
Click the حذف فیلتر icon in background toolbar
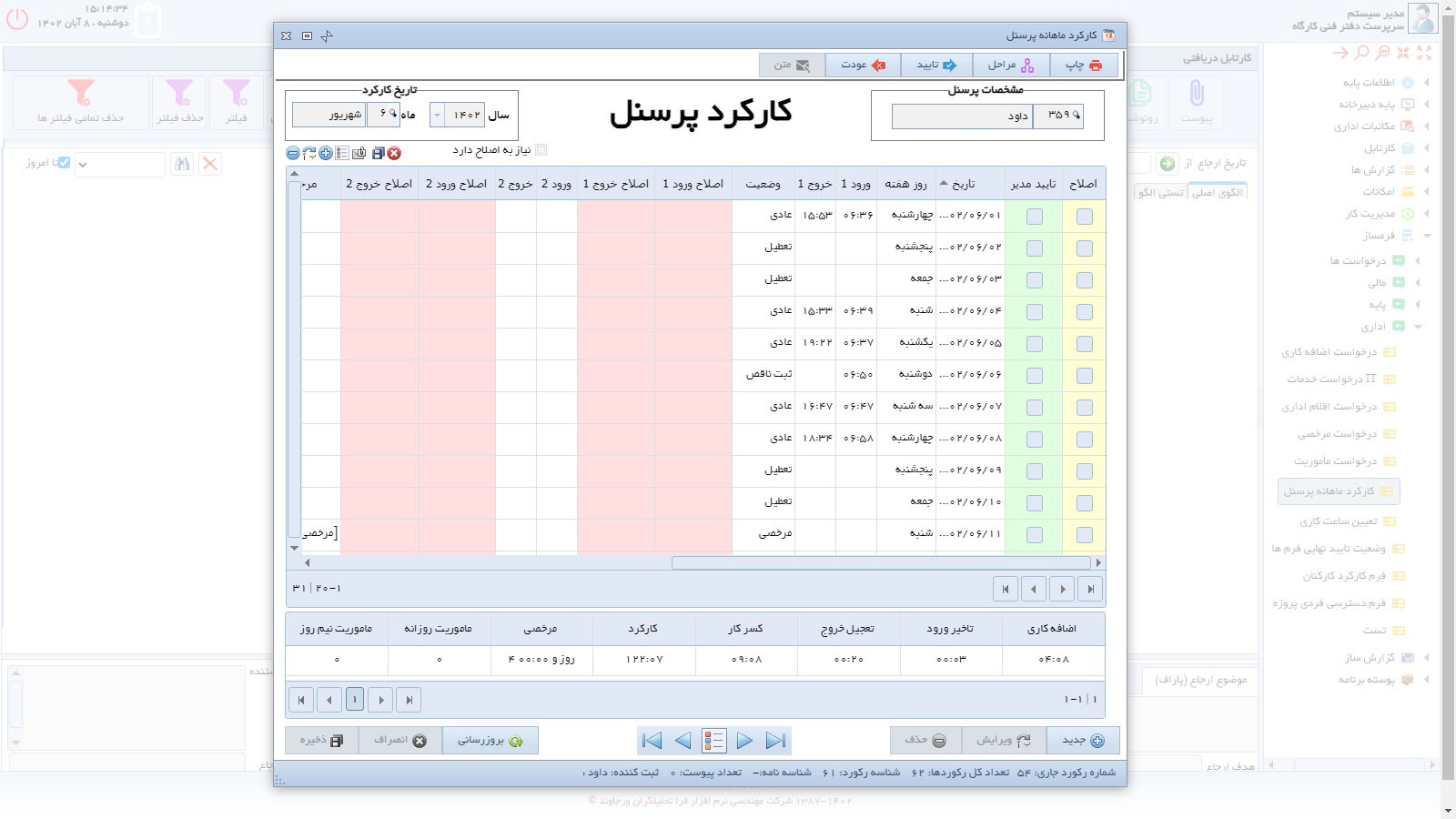179,101
